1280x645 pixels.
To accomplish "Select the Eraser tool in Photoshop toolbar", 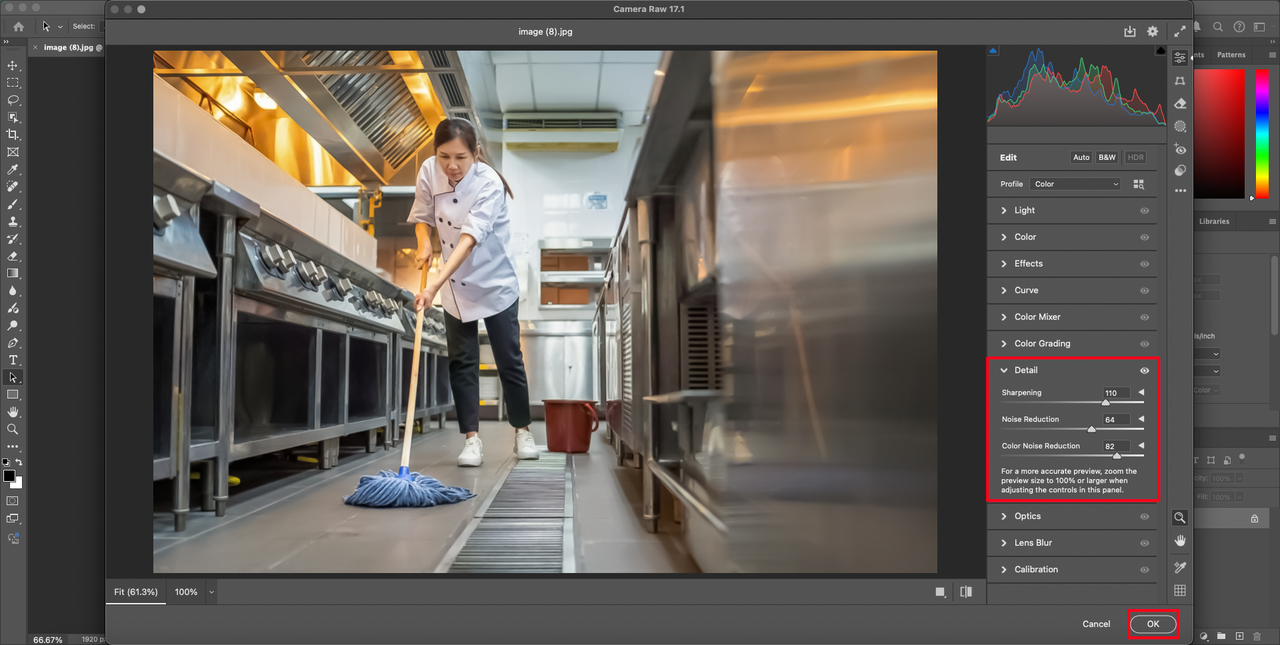I will (x=13, y=256).
